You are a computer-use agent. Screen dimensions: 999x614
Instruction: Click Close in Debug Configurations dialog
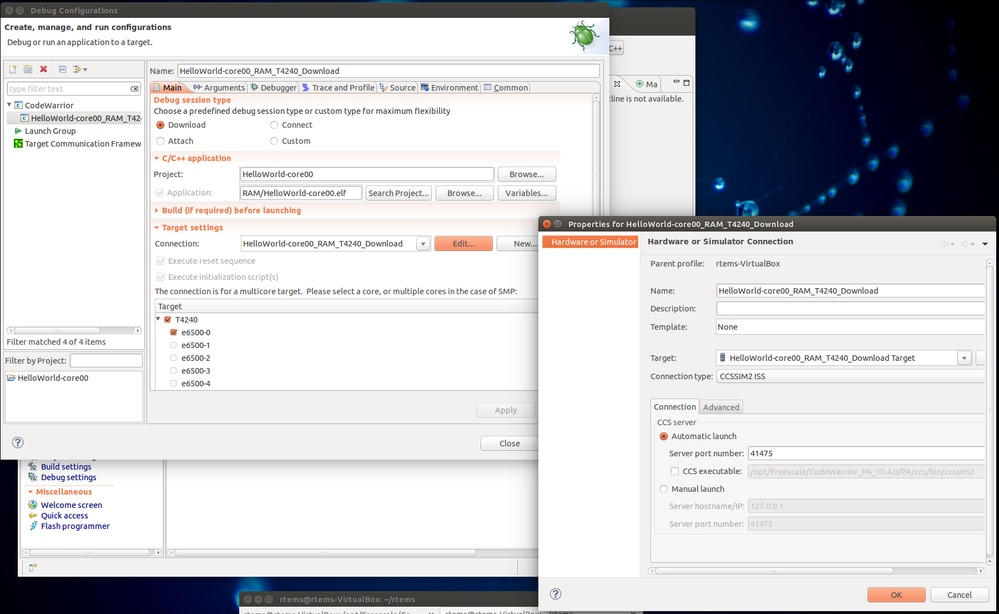coord(509,443)
